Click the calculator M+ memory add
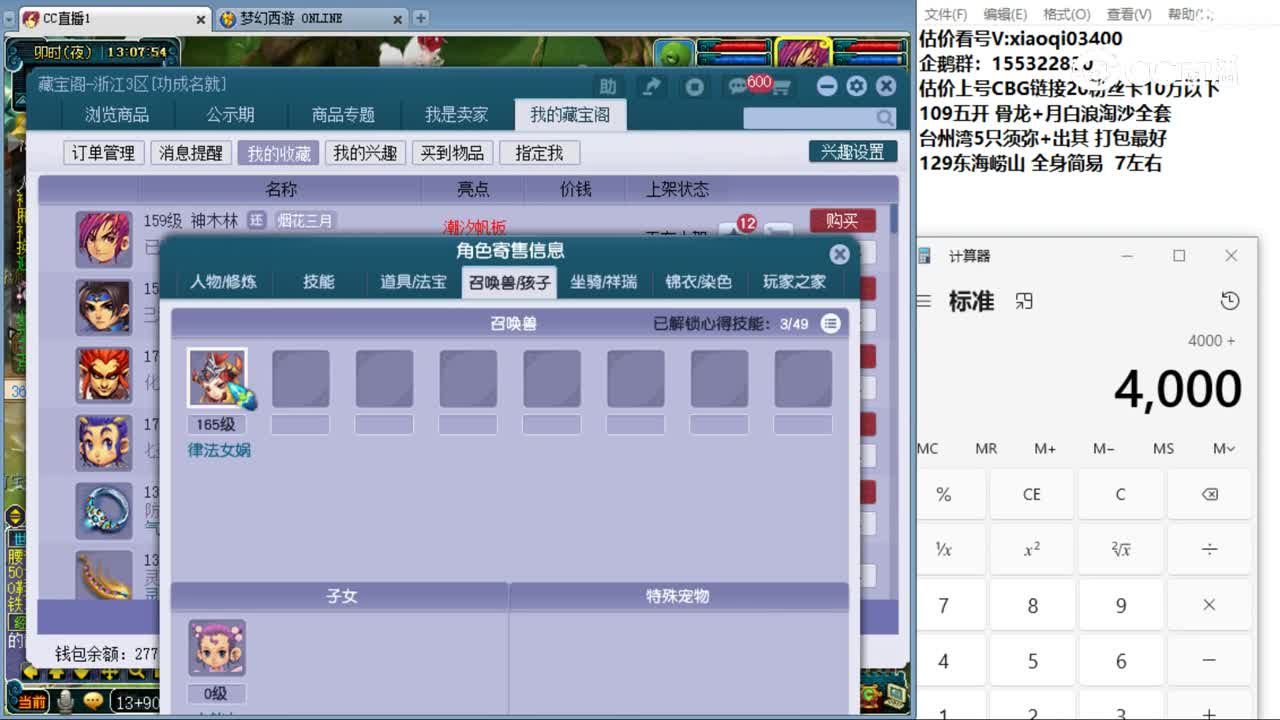The image size is (1280, 720). tap(1045, 448)
